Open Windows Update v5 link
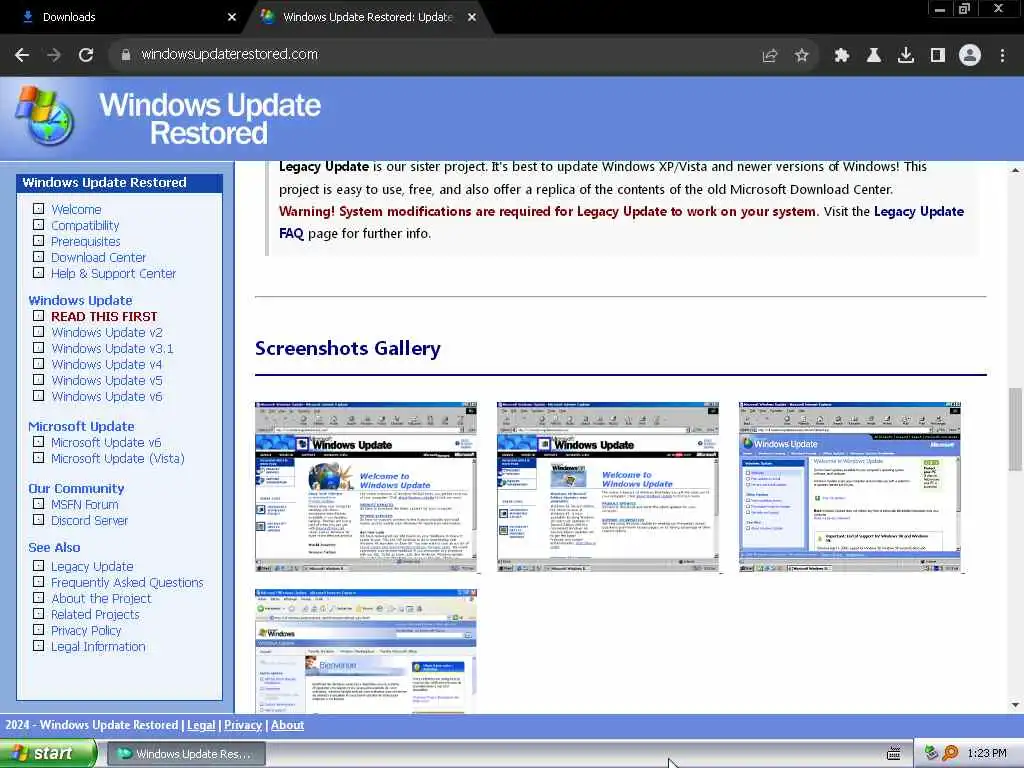This screenshot has width=1024, height=768. [x=107, y=381]
